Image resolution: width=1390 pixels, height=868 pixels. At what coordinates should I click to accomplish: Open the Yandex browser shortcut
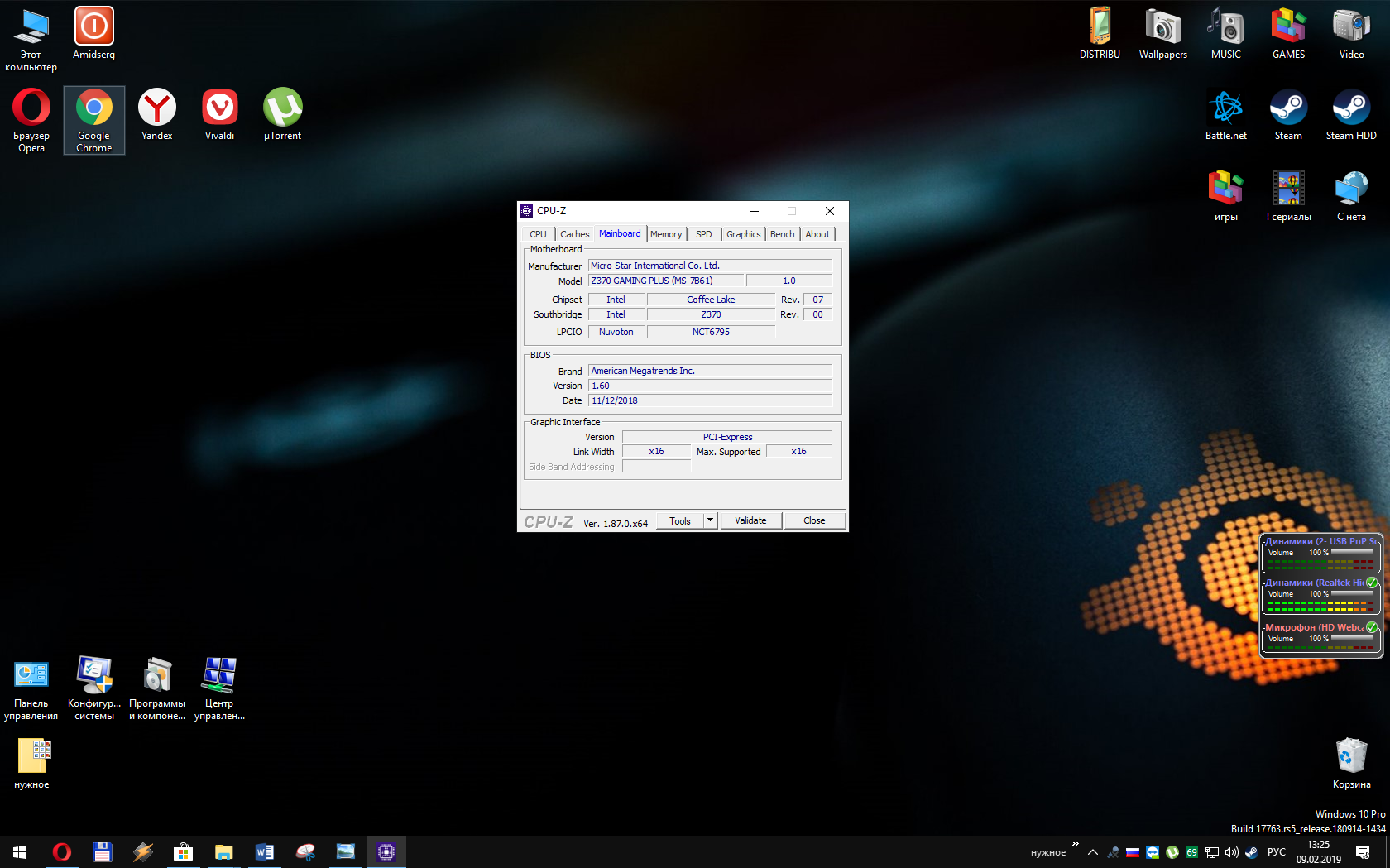(x=157, y=115)
